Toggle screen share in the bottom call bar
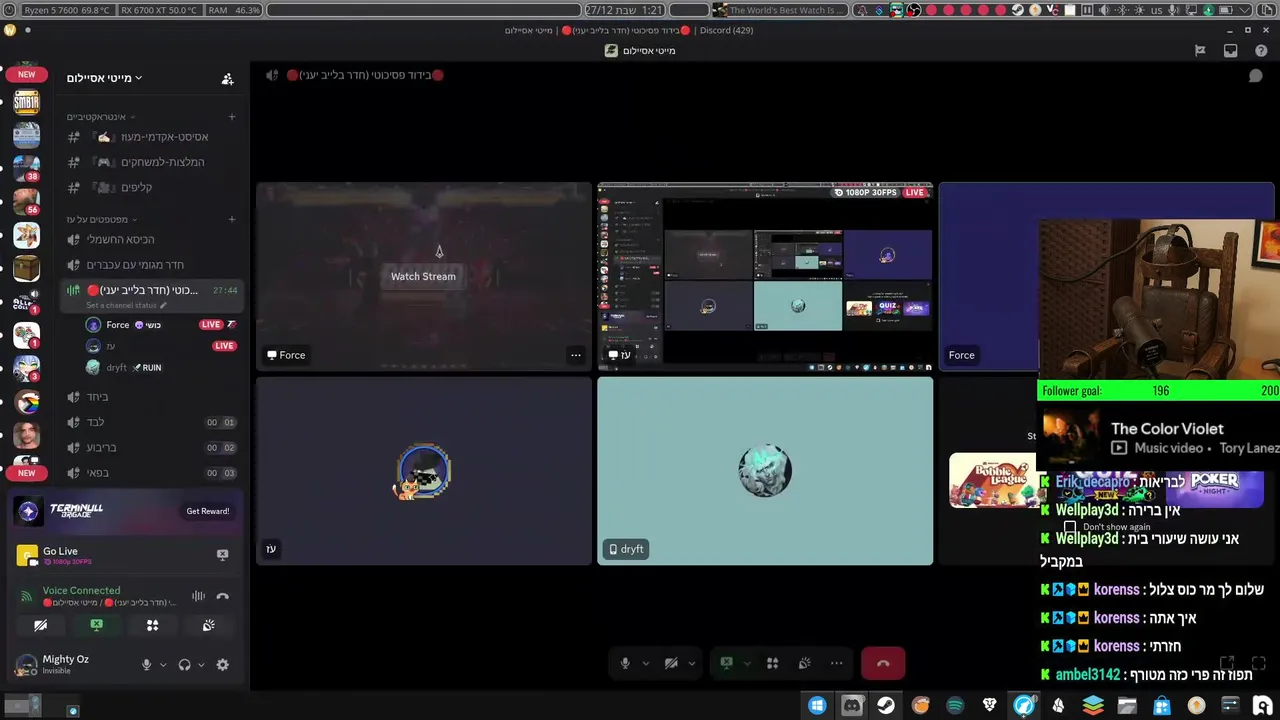The image size is (1280, 720). pyautogui.click(x=727, y=663)
